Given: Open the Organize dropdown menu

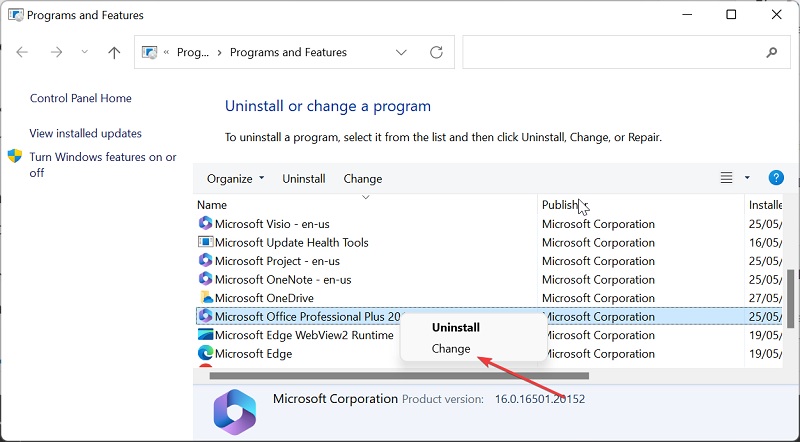Looking at the screenshot, I should tap(235, 179).
